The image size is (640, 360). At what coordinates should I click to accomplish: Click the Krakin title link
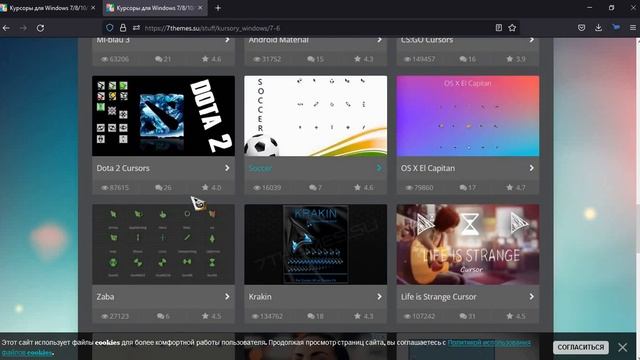pyautogui.click(x=260, y=297)
